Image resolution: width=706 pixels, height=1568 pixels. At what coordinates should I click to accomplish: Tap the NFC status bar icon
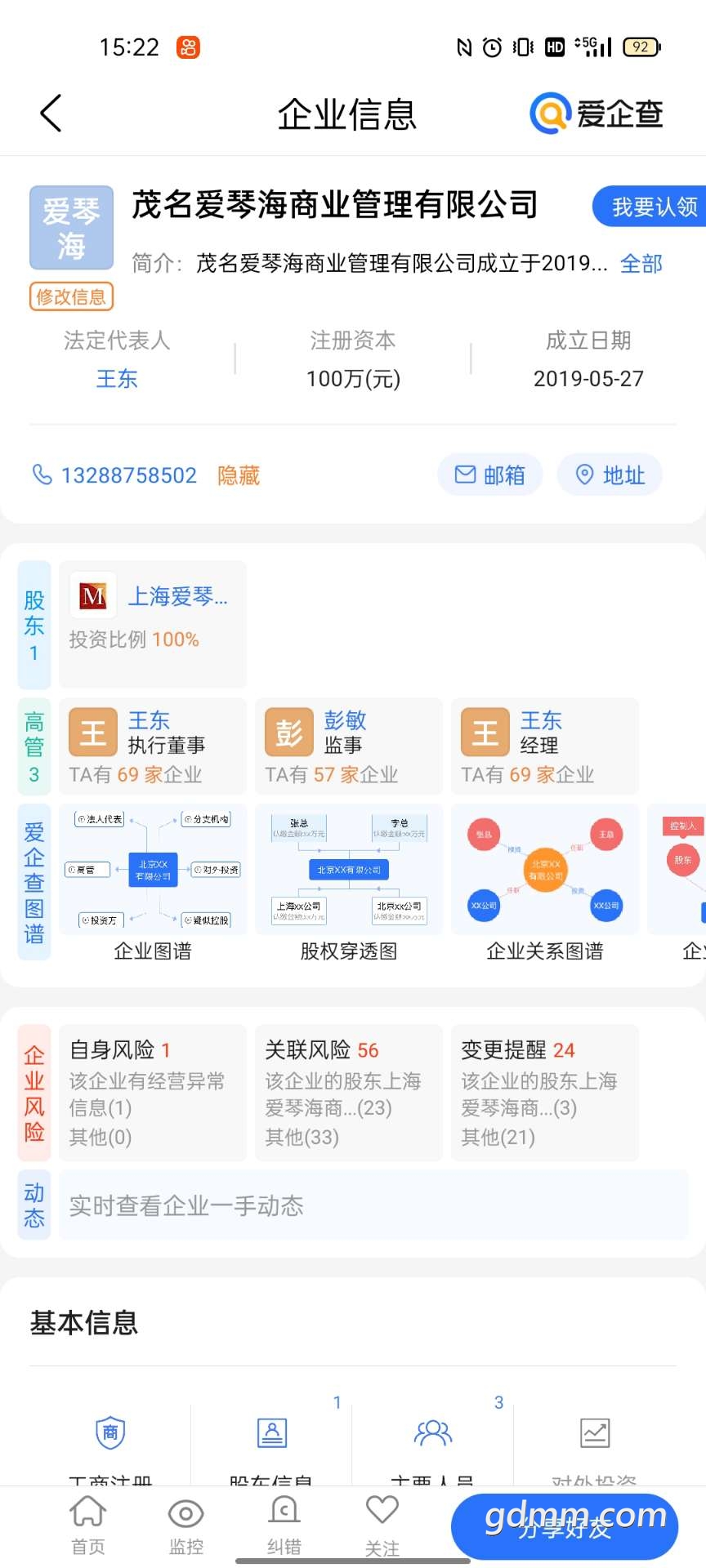[464, 47]
